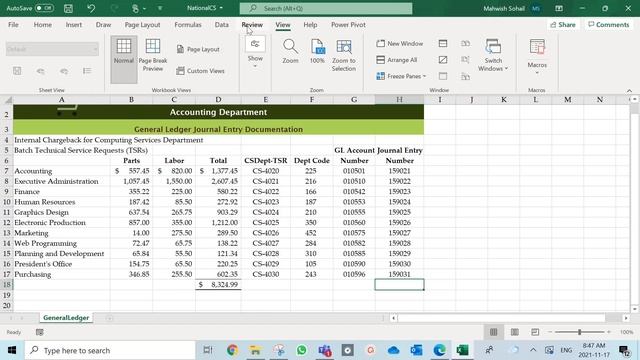Click the Marketing row label
640x360 pixels.
point(31,233)
